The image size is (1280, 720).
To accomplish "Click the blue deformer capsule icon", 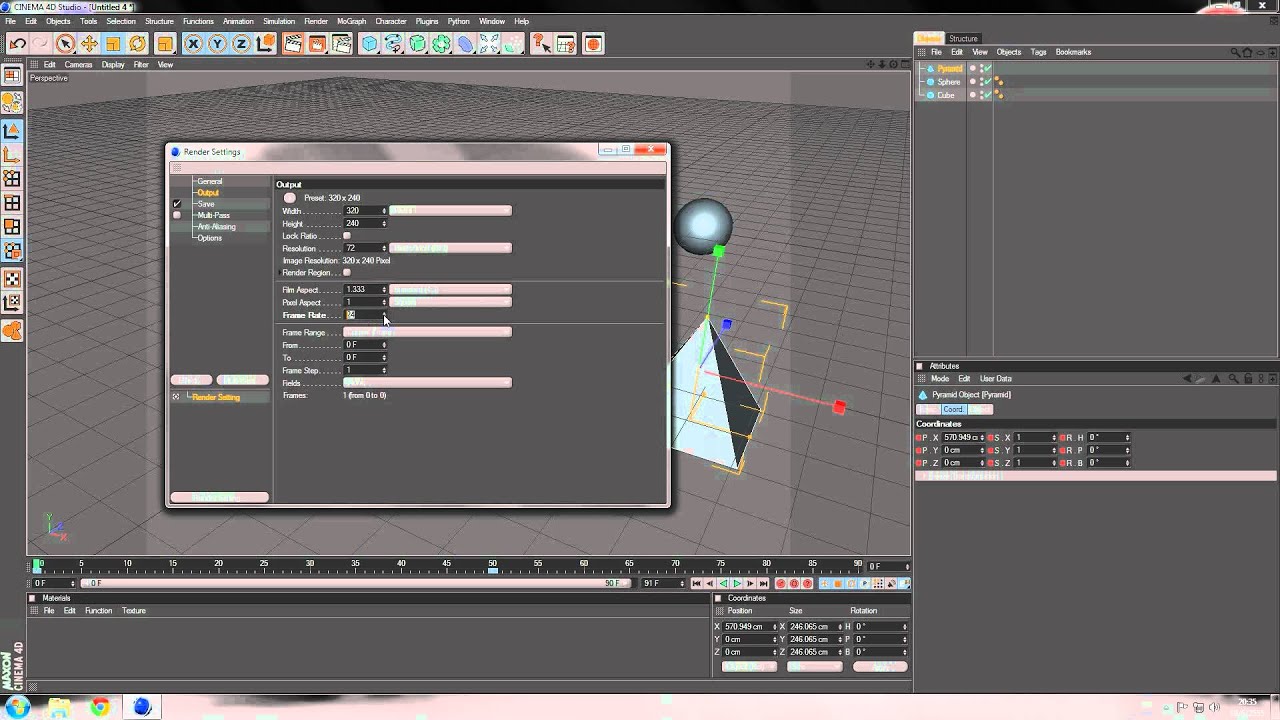I will [465, 44].
